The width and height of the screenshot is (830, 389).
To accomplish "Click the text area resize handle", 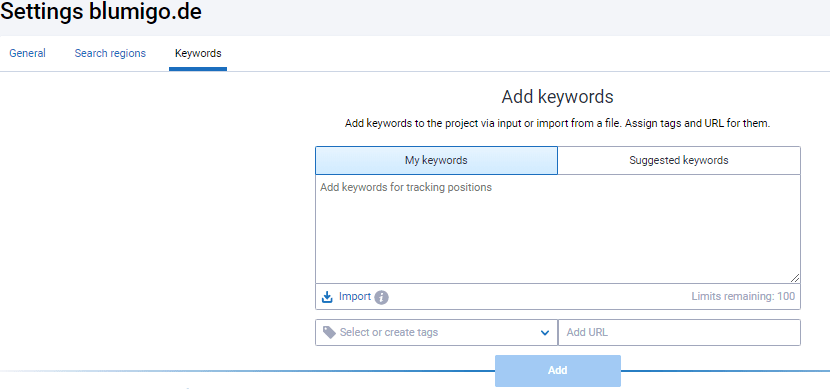I will pyautogui.click(x=796, y=278).
